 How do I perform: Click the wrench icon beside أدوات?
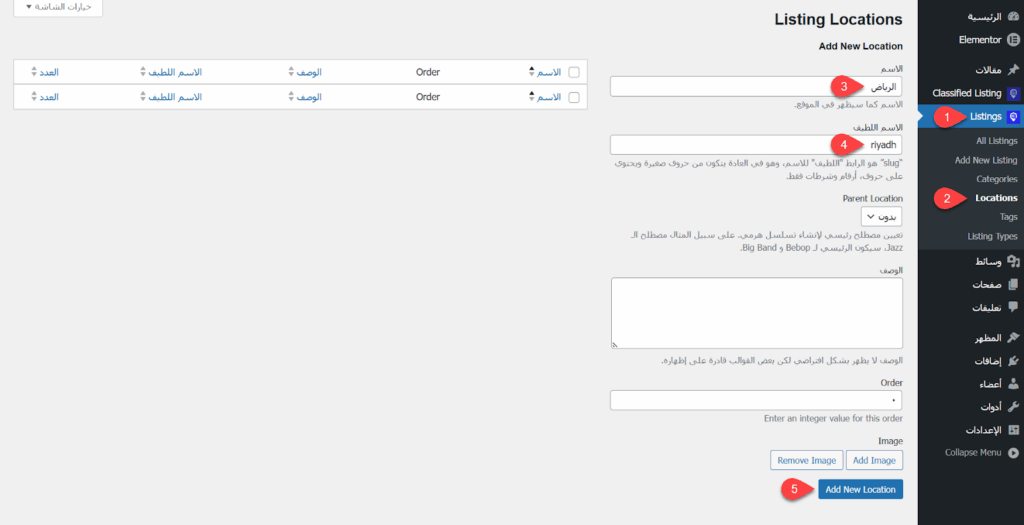coord(1013,407)
